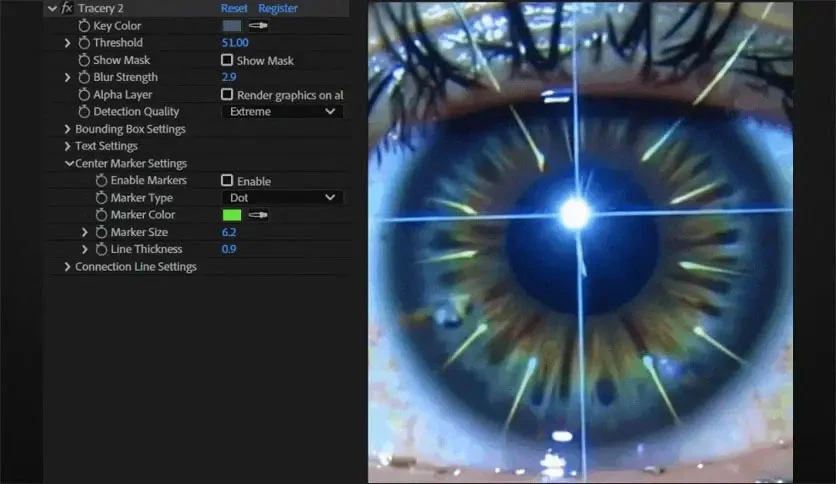Screen dimensions: 836x484
Task: Open the Detection Quality dropdown
Action: pos(282,111)
